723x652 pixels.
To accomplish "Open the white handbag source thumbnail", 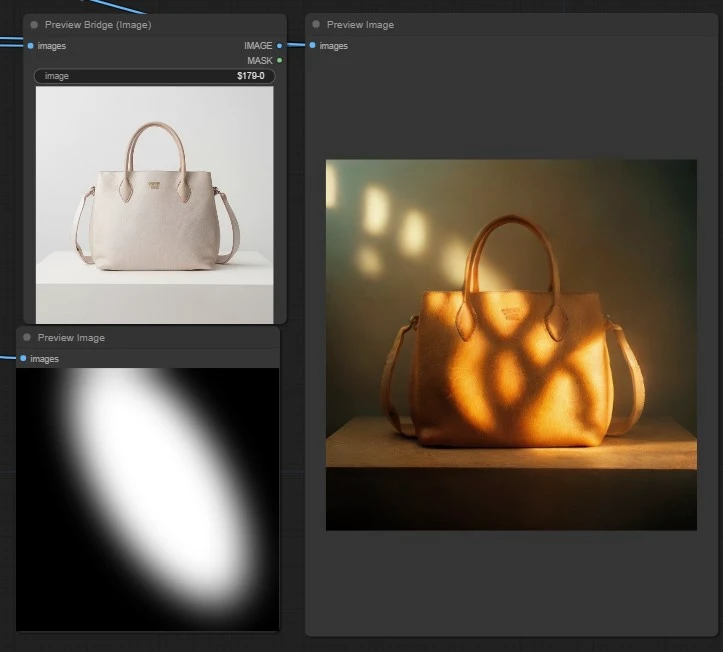I will (154, 205).
